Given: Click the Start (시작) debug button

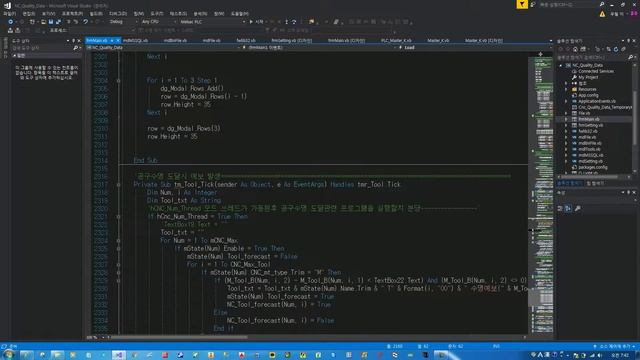Looking at the screenshot, I should [256, 22].
